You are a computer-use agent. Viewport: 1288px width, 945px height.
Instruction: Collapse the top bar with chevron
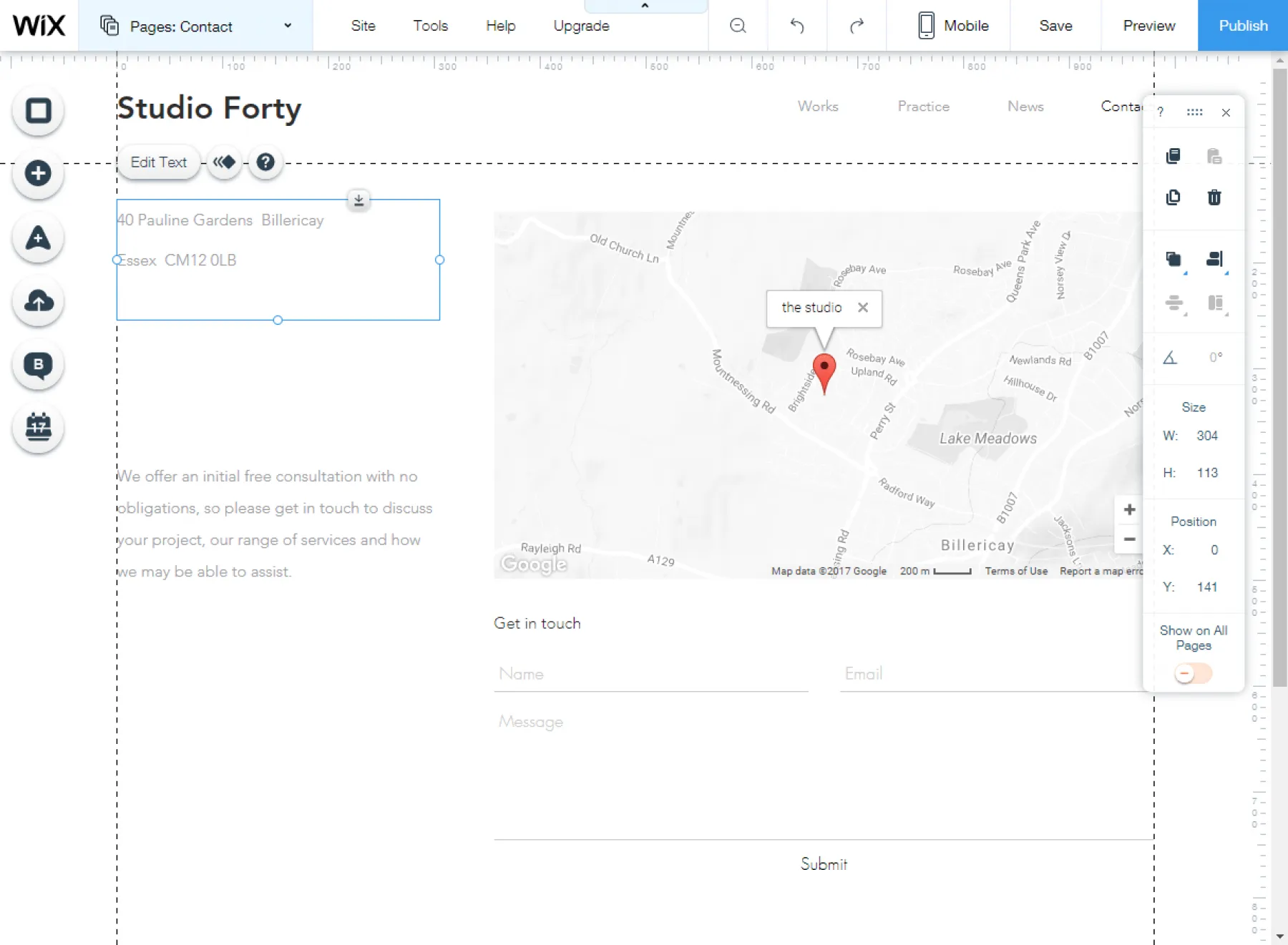645,6
